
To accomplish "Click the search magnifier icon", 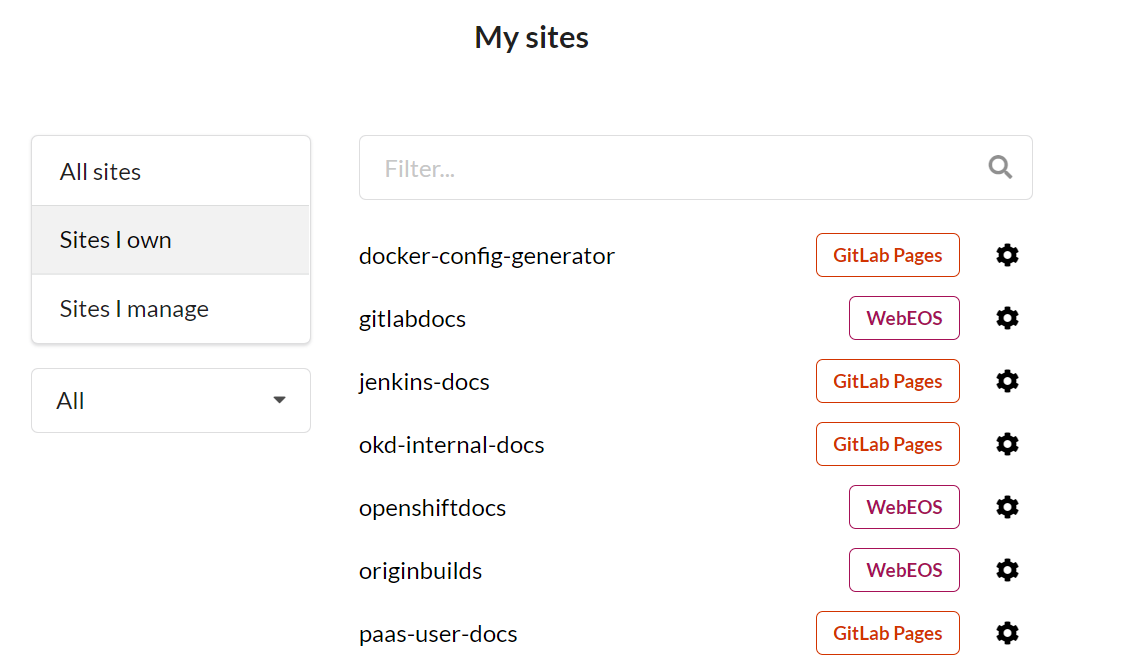I will [x=1001, y=167].
